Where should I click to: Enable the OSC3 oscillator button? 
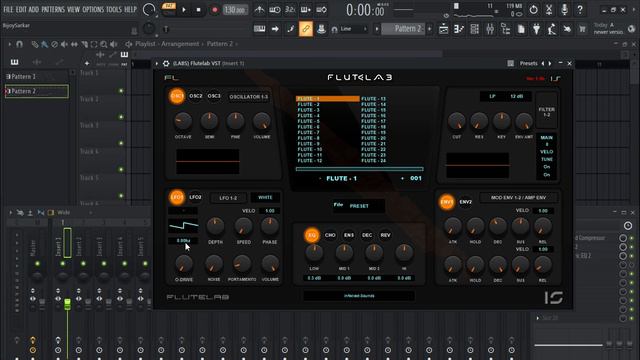pos(214,96)
